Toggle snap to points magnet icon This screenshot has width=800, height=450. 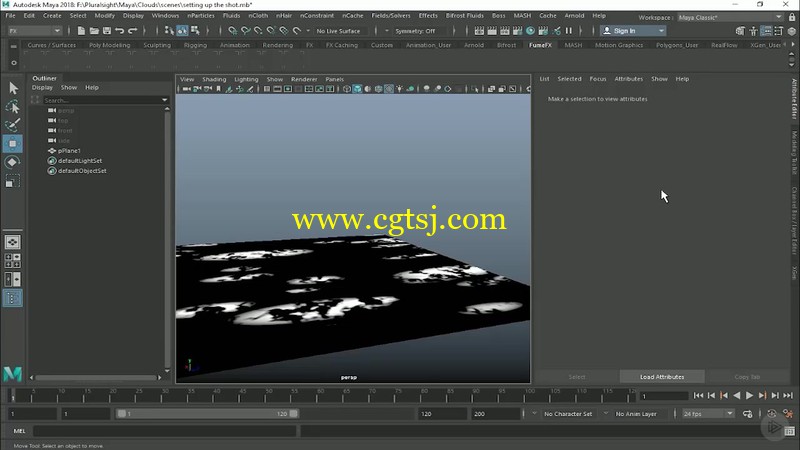(x=258, y=31)
